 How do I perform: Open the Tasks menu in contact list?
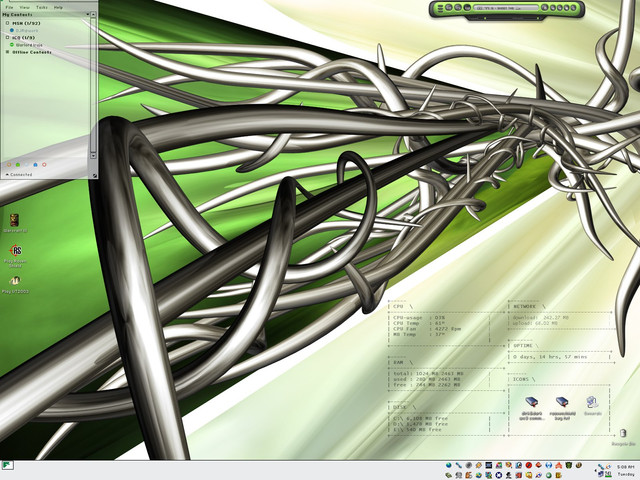click(42, 7)
